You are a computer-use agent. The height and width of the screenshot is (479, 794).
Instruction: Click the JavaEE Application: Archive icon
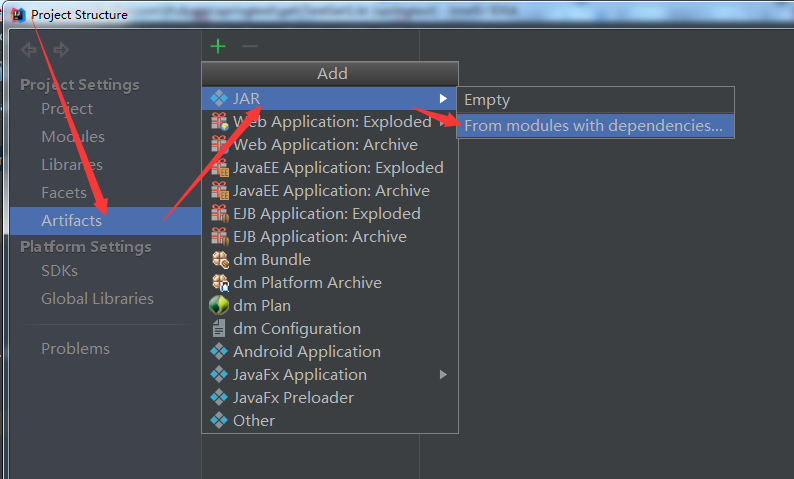[x=220, y=190]
